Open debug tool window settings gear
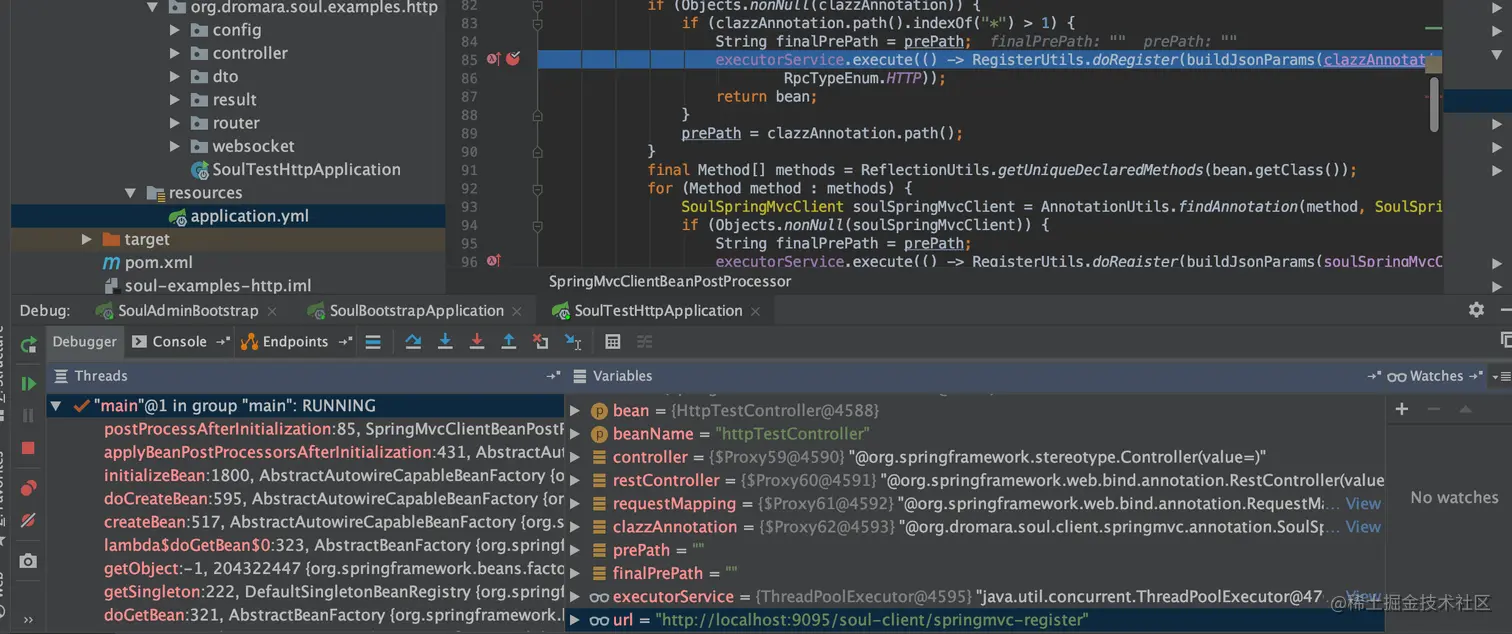The width and height of the screenshot is (1512, 634). coord(1476,310)
